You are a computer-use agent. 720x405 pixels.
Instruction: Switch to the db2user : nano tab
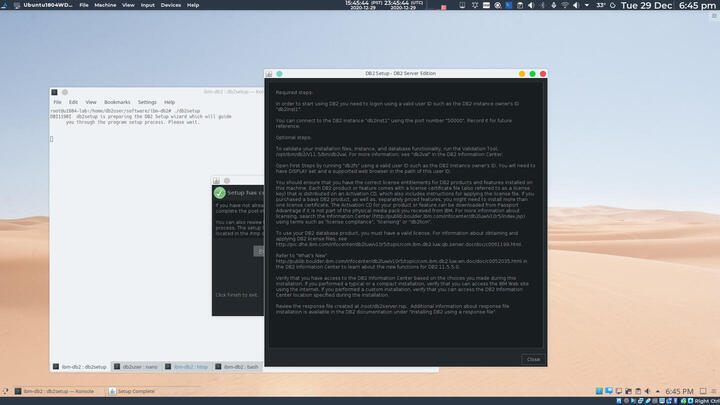(136, 366)
